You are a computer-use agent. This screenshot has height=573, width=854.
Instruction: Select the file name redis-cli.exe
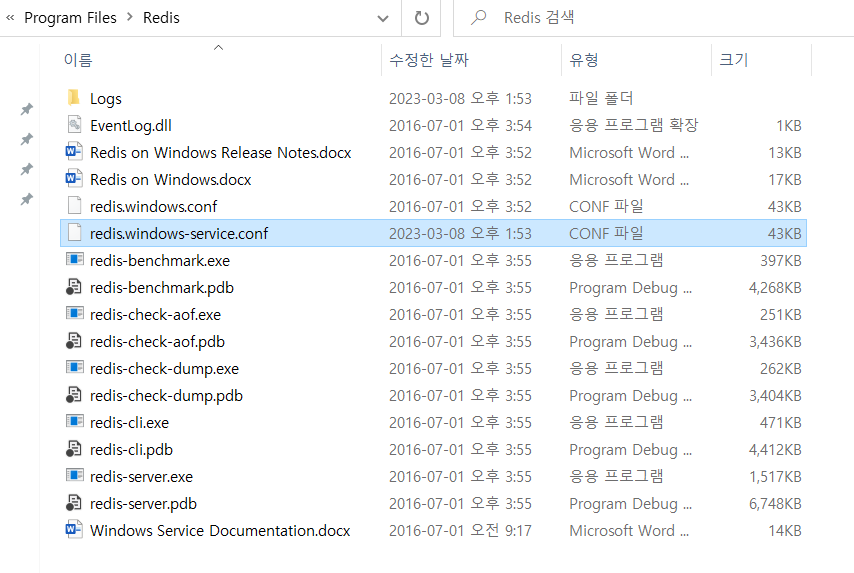(130, 422)
